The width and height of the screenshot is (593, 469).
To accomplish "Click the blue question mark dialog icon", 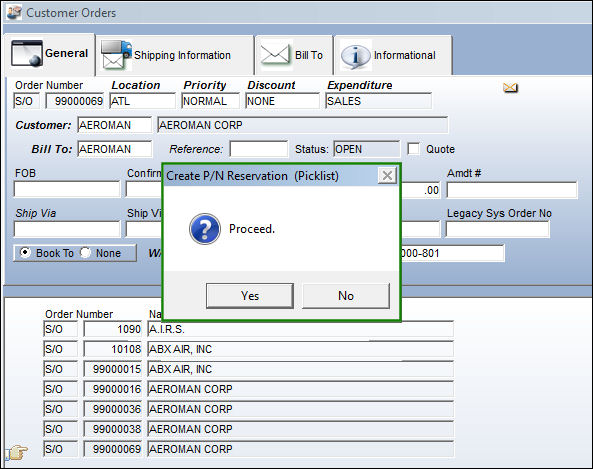I will click(x=205, y=229).
